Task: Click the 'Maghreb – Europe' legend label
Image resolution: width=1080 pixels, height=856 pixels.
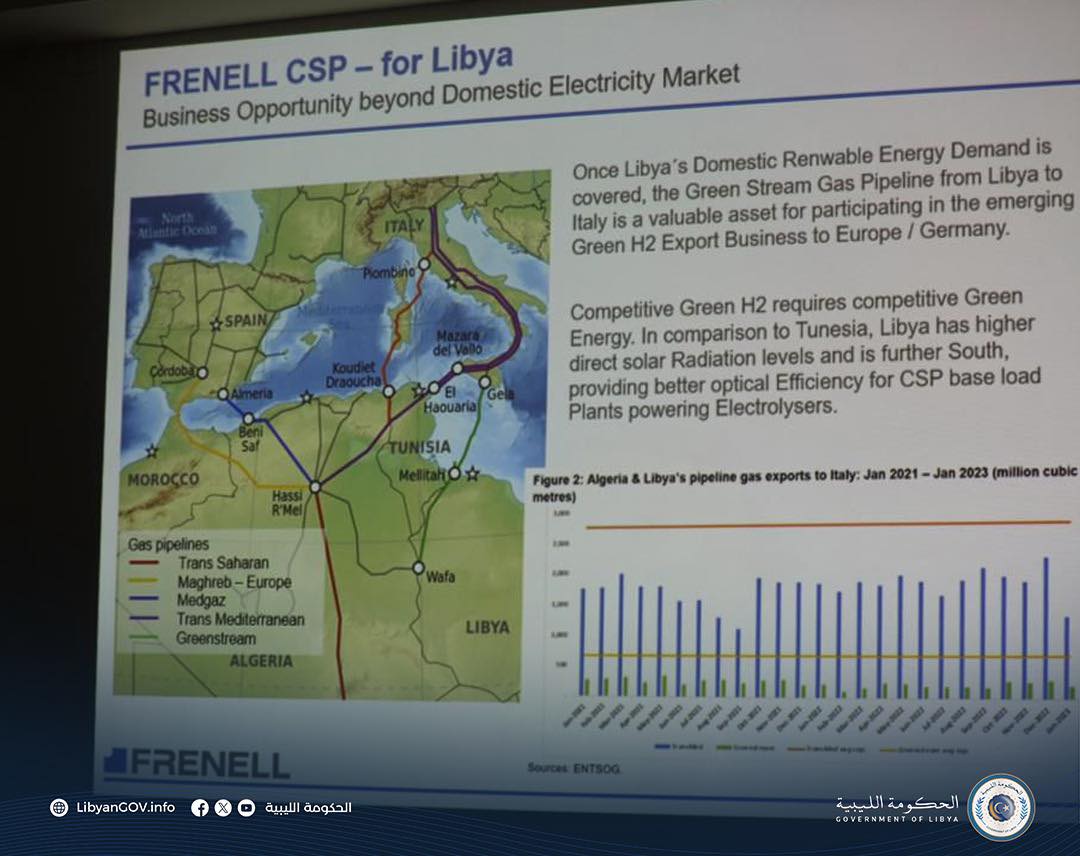Action: (234, 582)
